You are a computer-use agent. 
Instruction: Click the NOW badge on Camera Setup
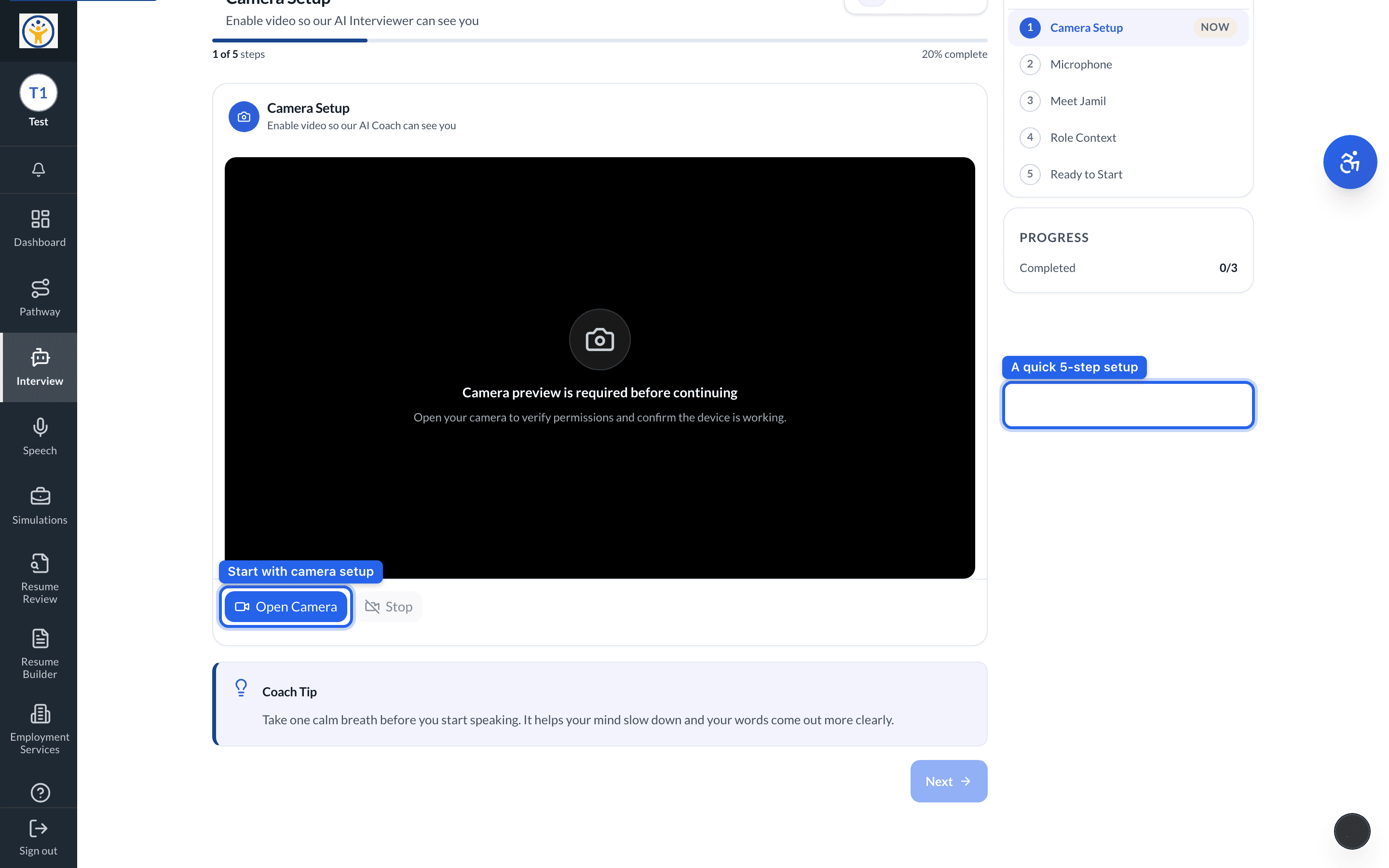1214,27
